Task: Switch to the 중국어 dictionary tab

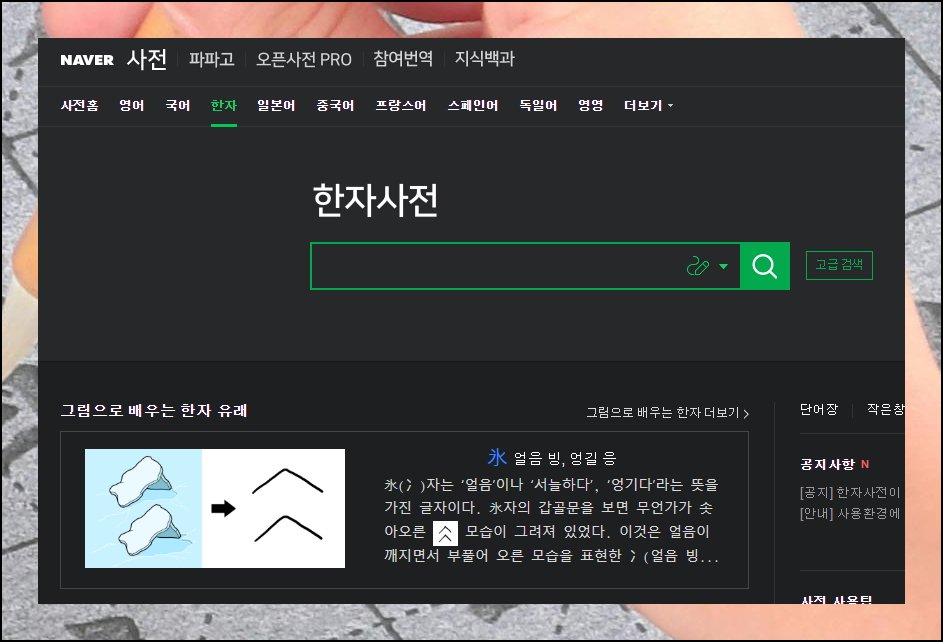Action: tap(335, 106)
